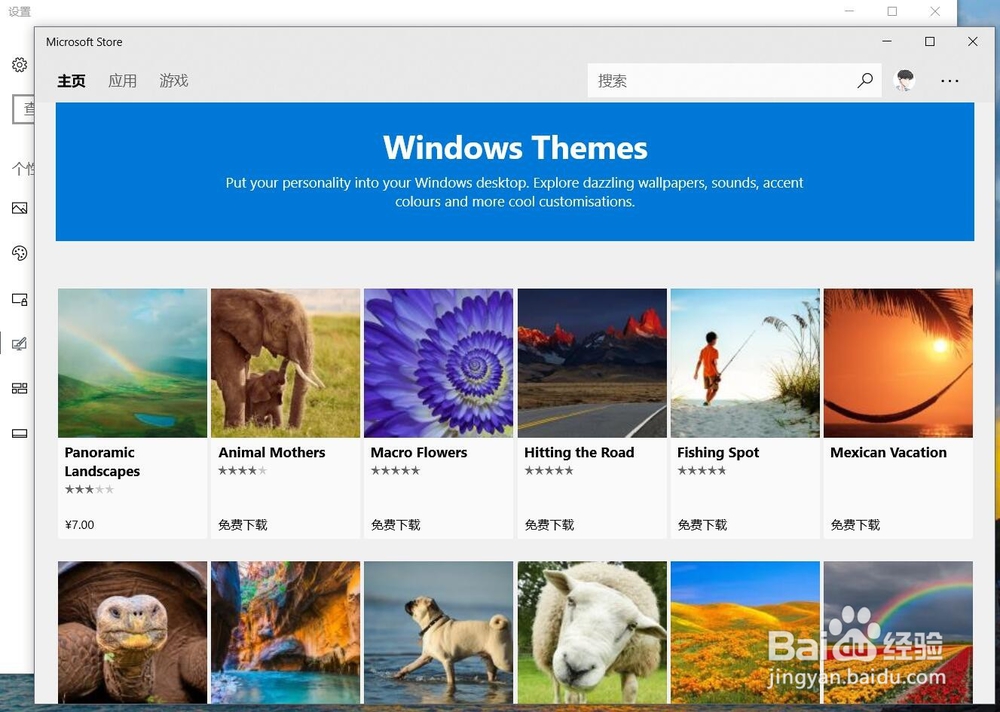Click star rating of Macro Flowers
Image resolution: width=1000 pixels, height=712 pixels.
pos(395,471)
